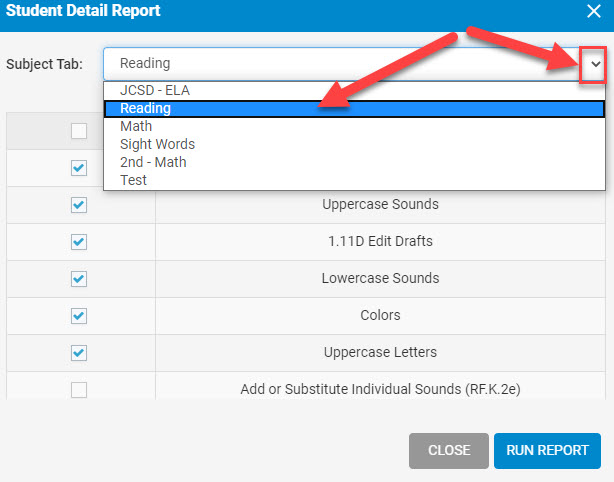The width and height of the screenshot is (614, 482).
Task: Pick Math from the subject dropdown
Action: (354, 126)
